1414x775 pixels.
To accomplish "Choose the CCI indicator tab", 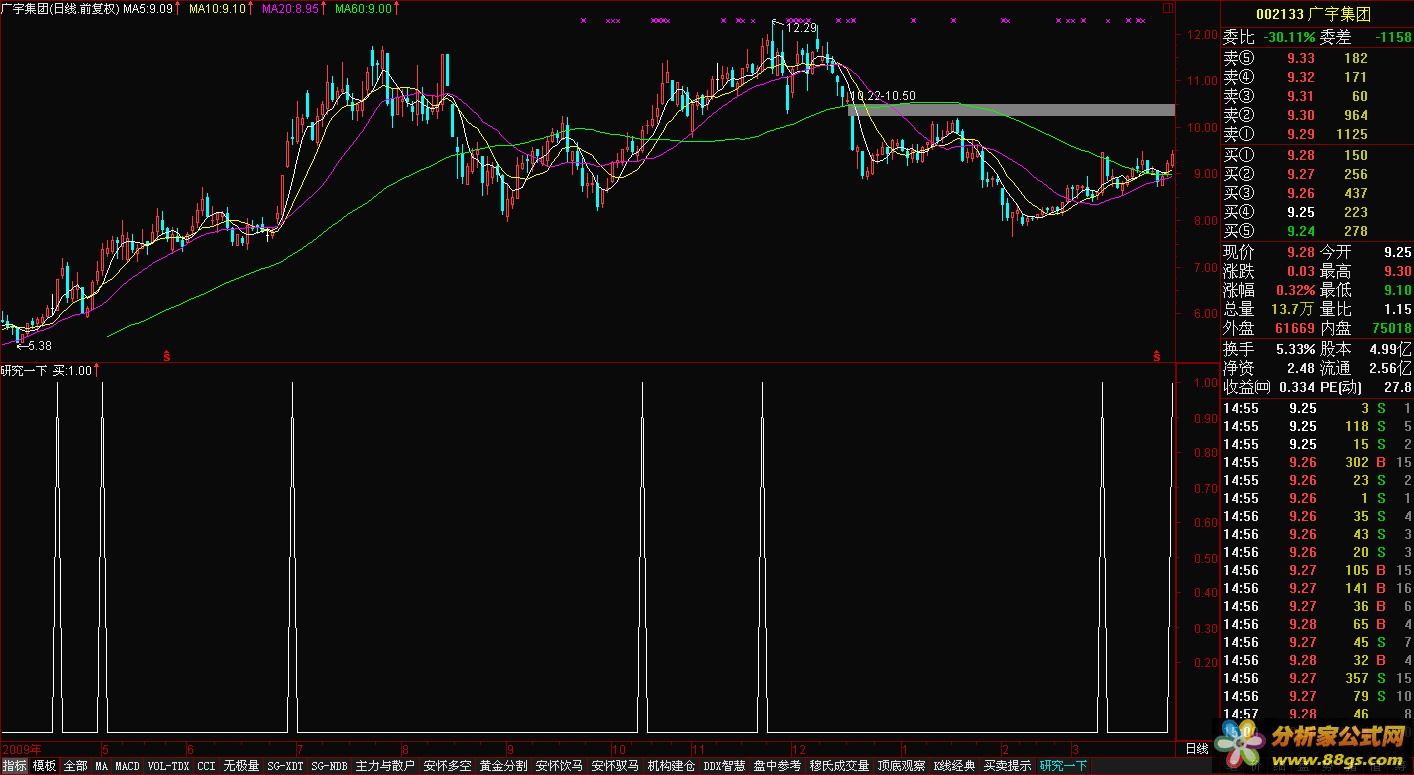I will tap(206, 766).
